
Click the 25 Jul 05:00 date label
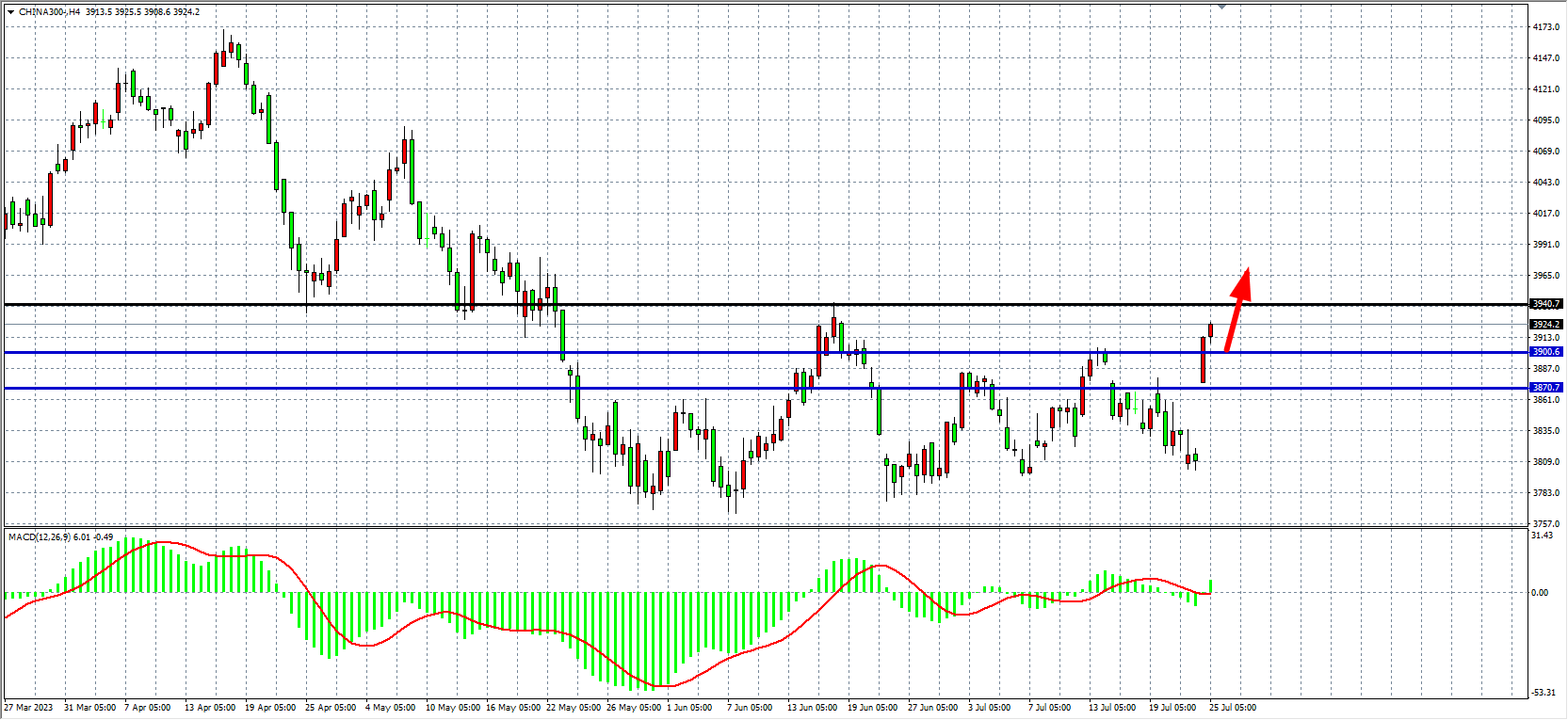click(x=1232, y=708)
